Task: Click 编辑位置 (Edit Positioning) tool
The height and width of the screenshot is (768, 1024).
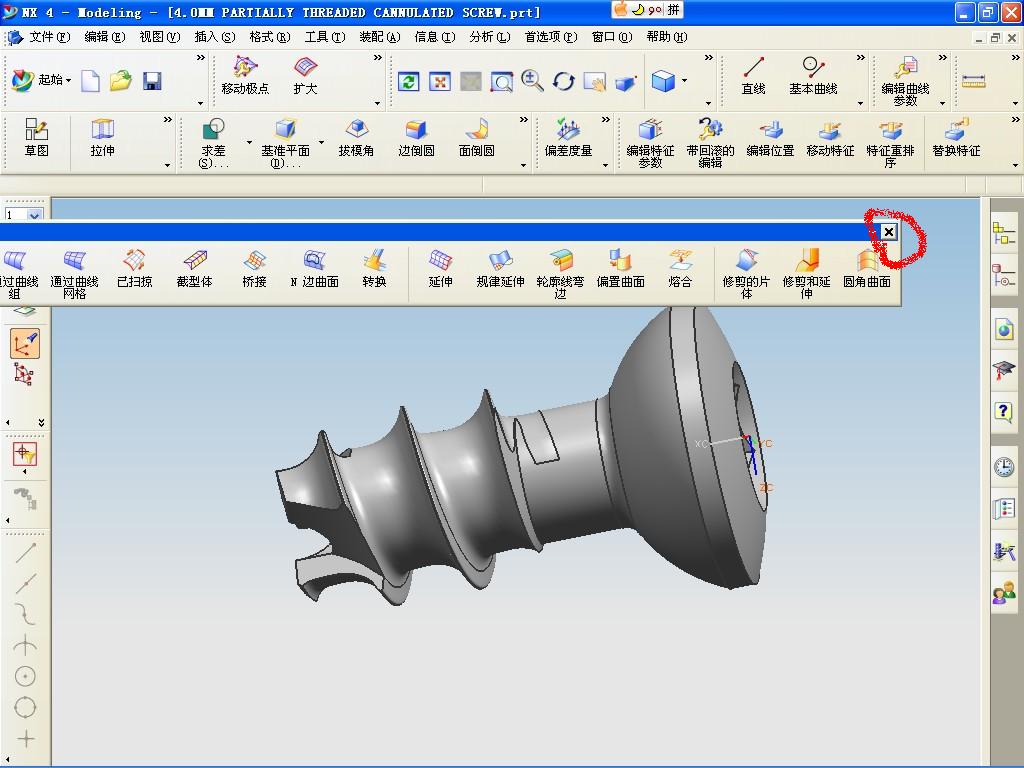Action: click(770, 137)
